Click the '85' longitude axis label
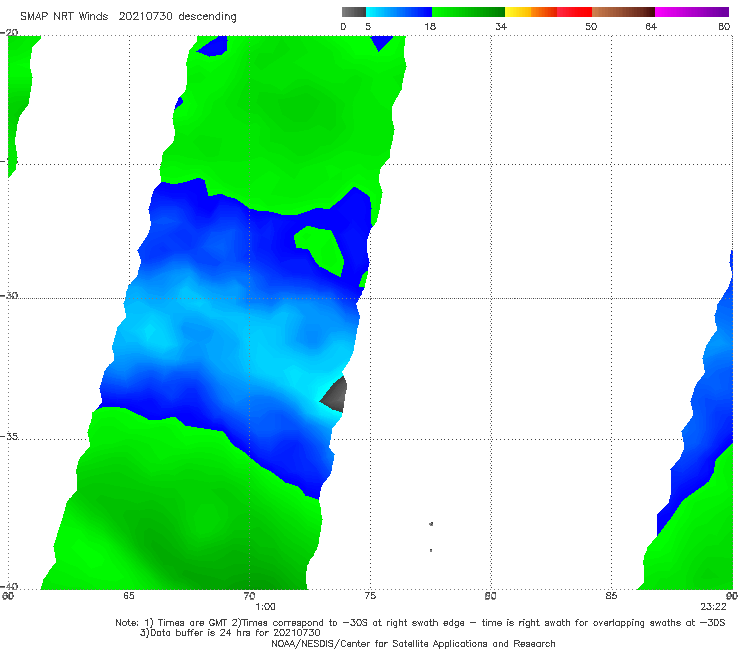 (x=611, y=596)
